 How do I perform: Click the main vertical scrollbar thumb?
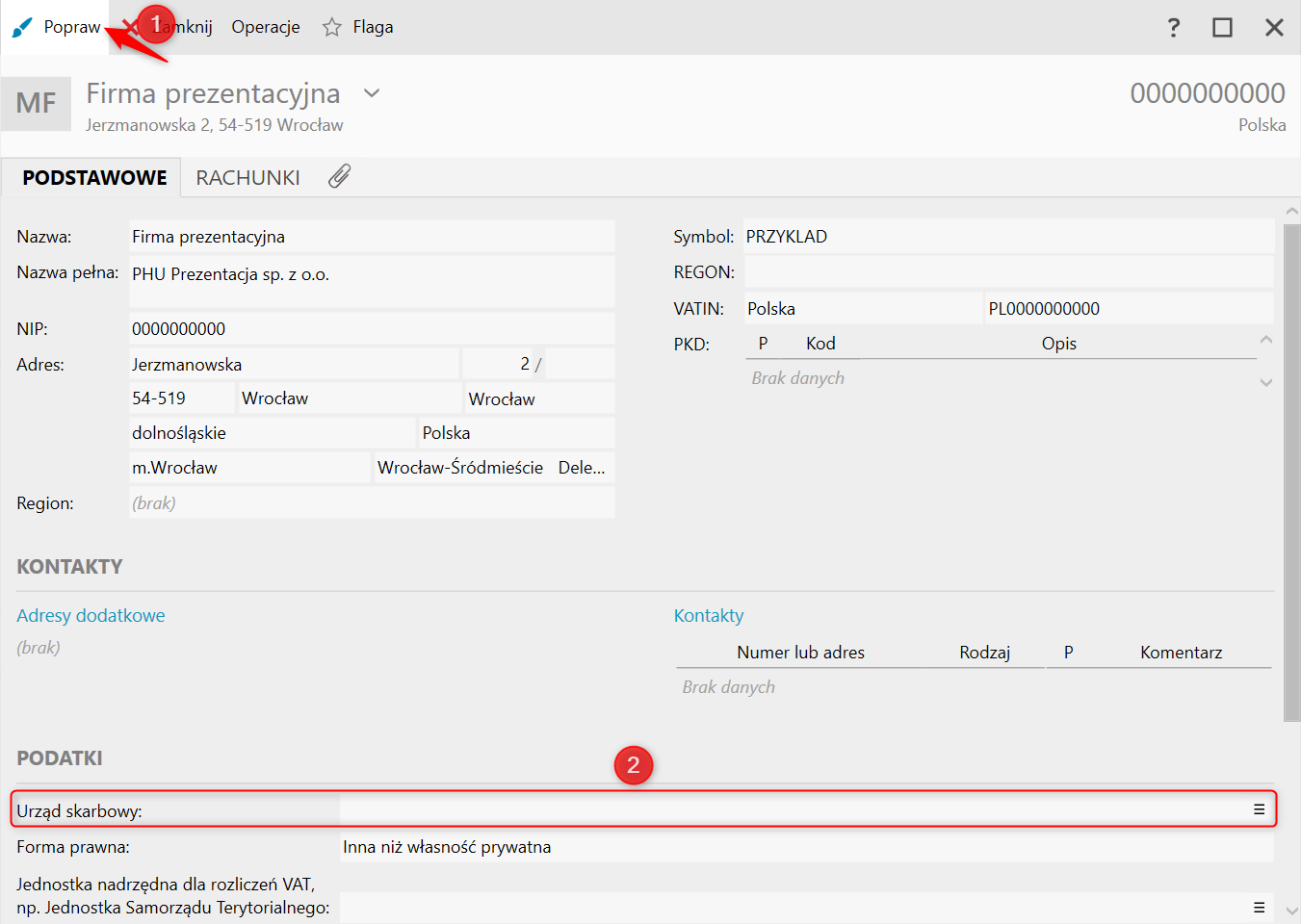(x=1292, y=473)
